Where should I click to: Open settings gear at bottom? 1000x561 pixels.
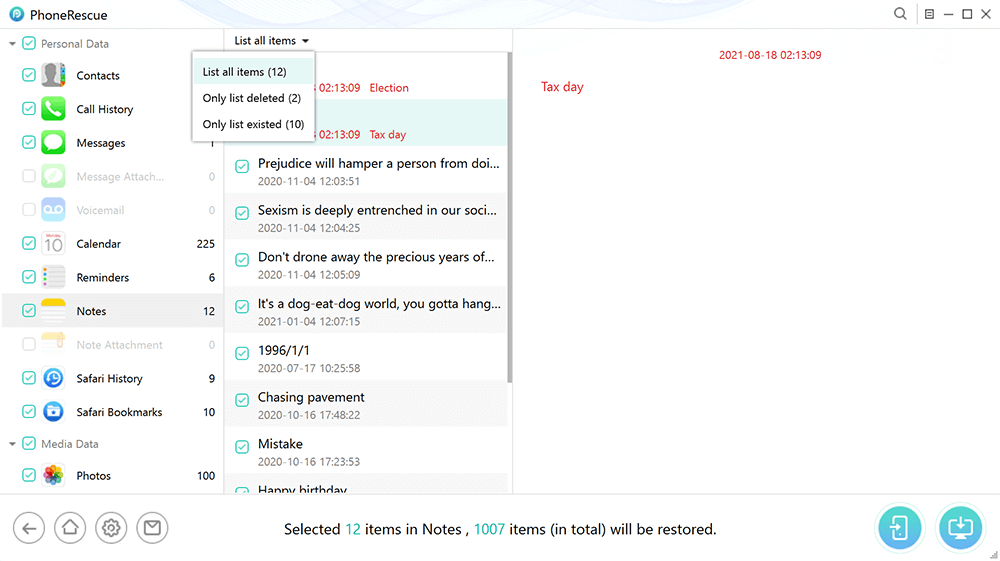tap(111, 528)
